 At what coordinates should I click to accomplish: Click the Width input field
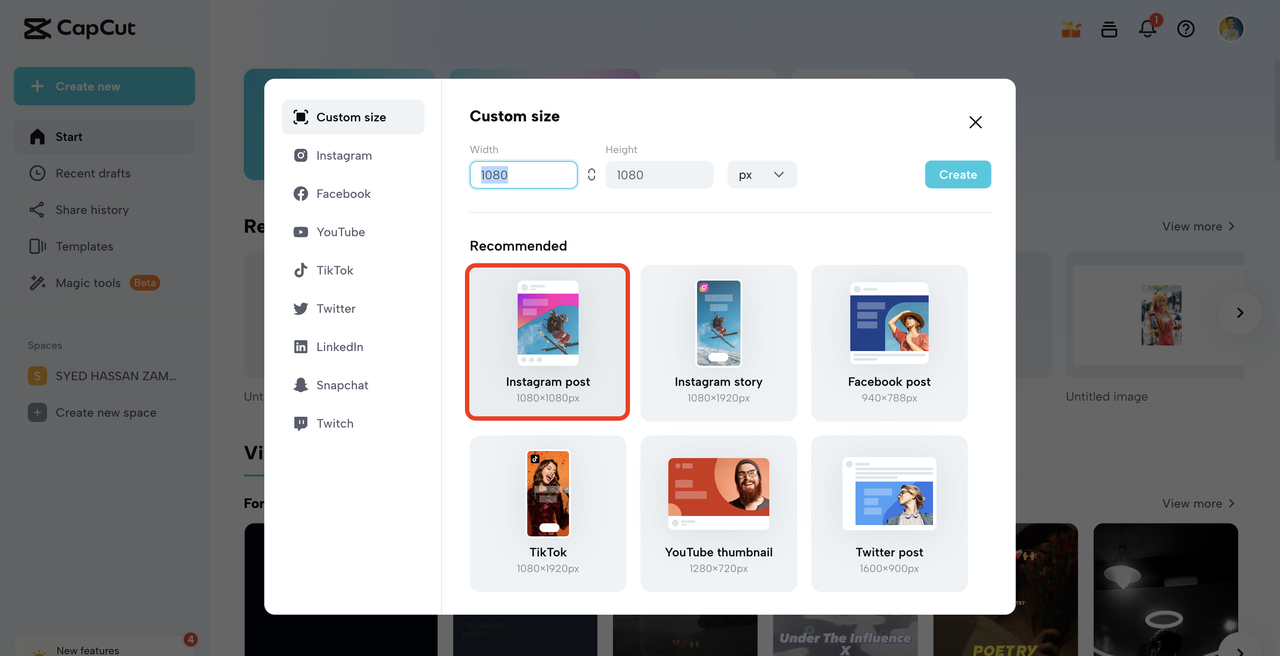pos(524,175)
